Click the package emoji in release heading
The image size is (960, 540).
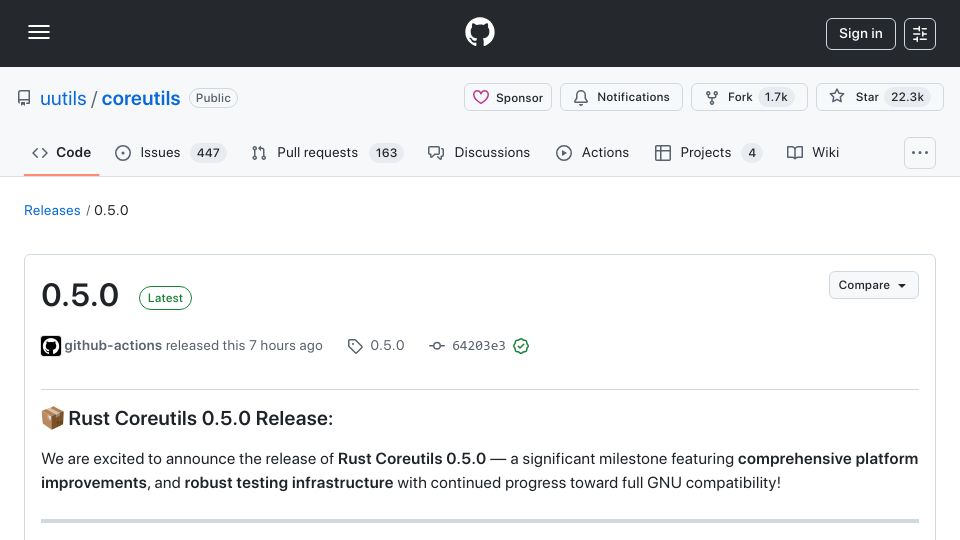click(53, 418)
